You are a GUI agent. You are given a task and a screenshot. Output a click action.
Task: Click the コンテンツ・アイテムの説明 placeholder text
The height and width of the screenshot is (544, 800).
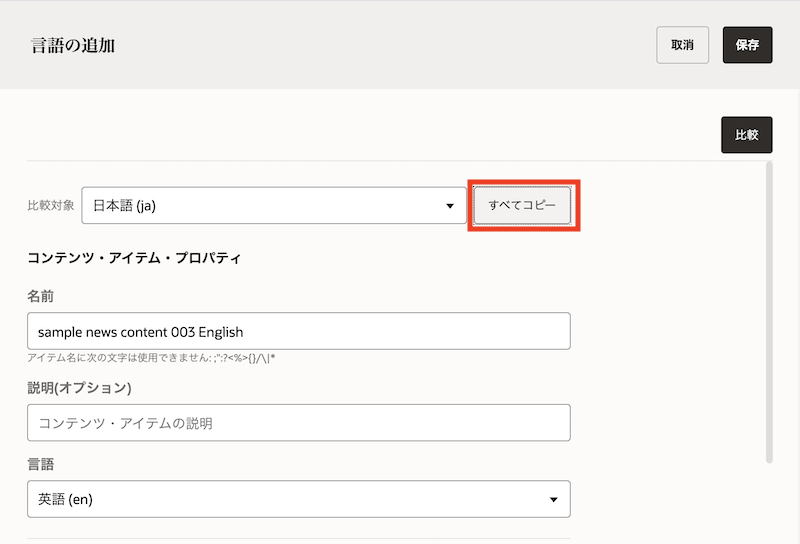pyautogui.click(x=125, y=423)
